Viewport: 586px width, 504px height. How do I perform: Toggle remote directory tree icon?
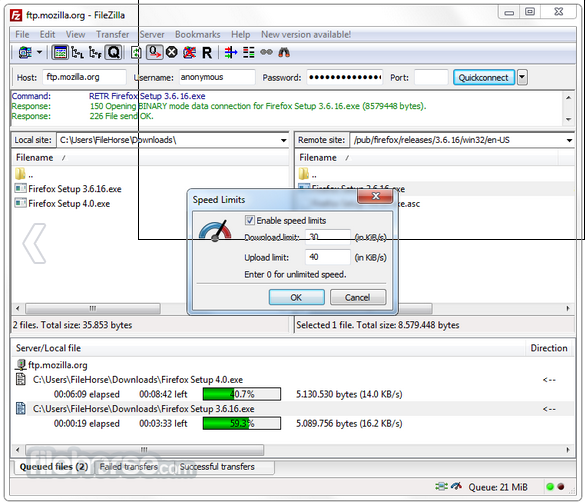pos(95,53)
